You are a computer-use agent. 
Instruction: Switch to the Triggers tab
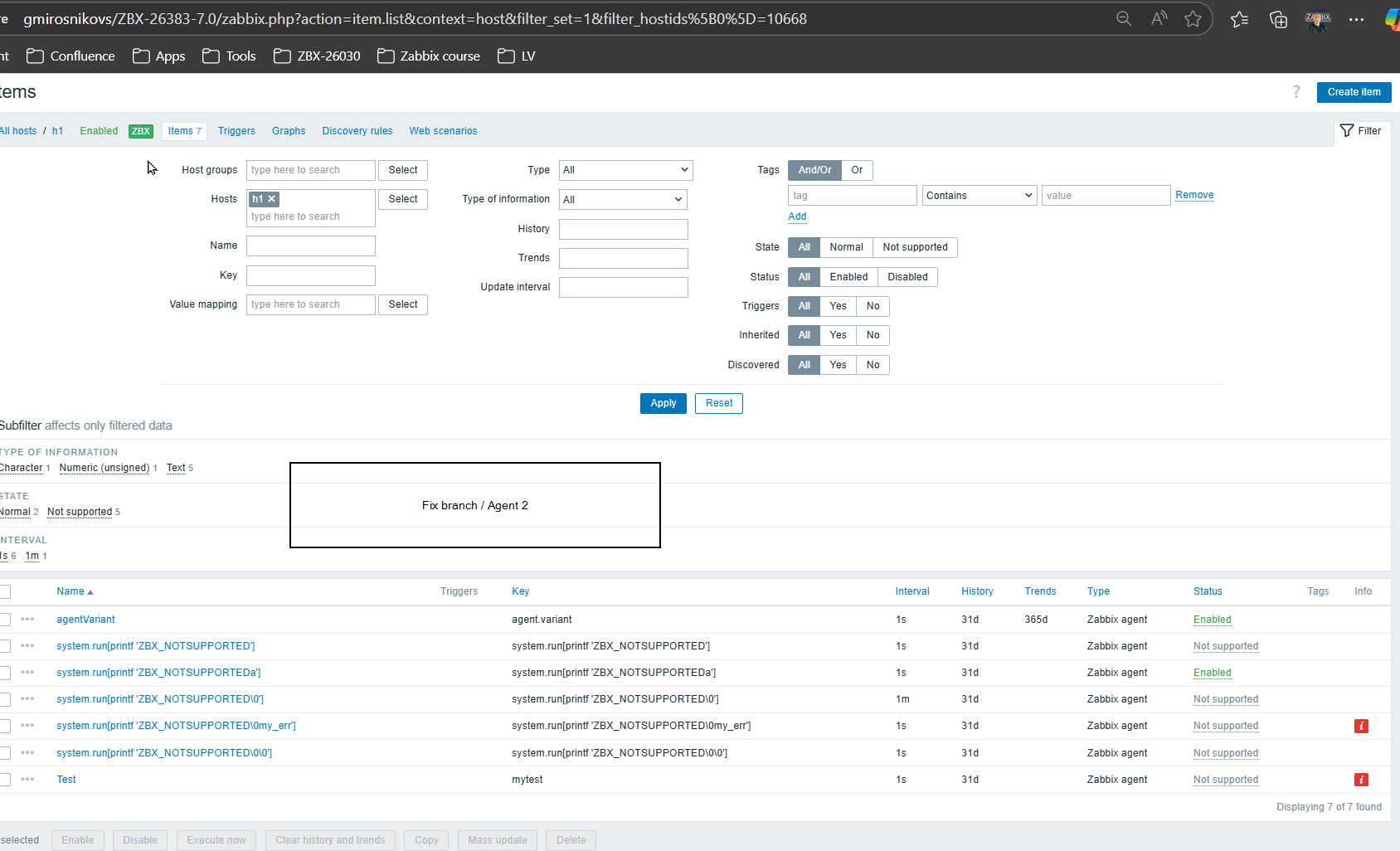coord(236,131)
